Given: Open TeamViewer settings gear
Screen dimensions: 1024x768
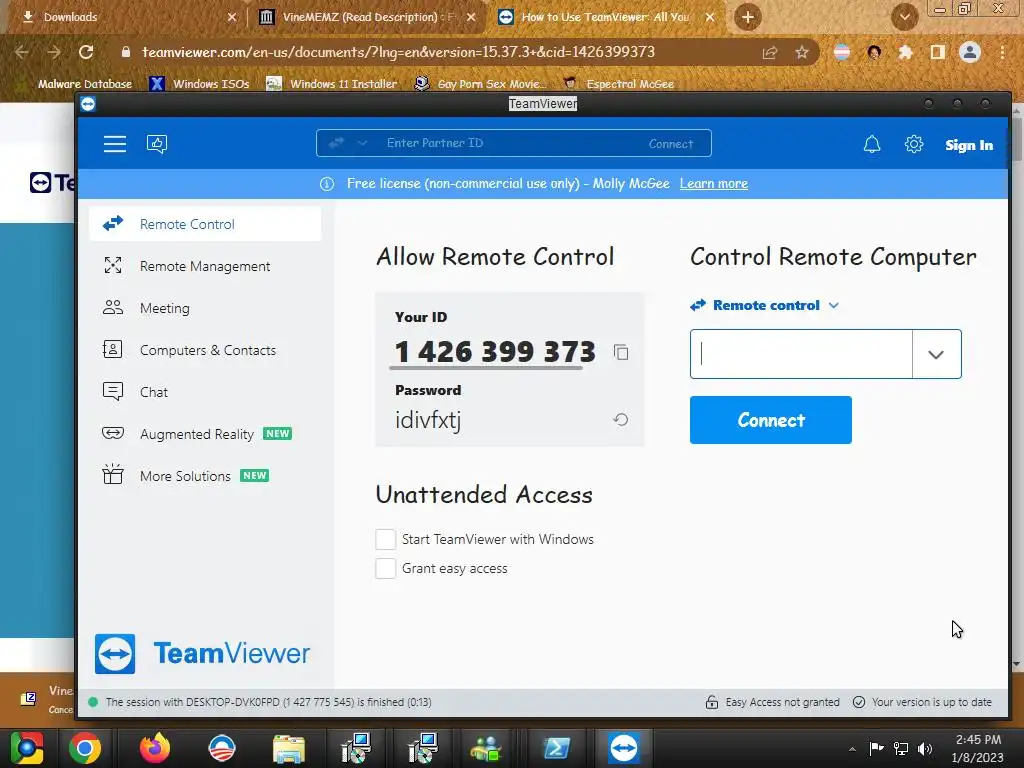Looking at the screenshot, I should (914, 144).
